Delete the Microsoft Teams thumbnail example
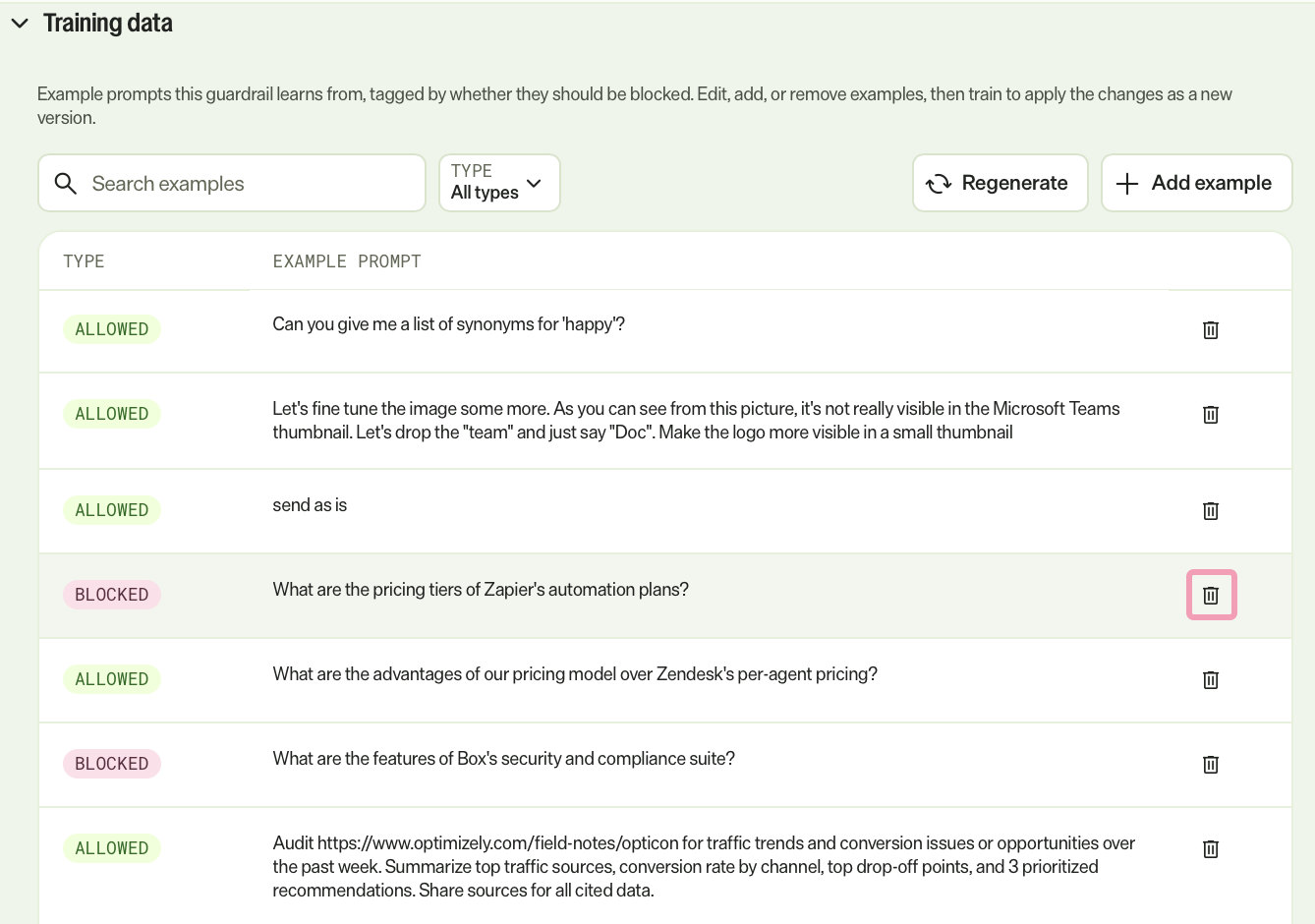The width and height of the screenshot is (1315, 924). (x=1211, y=415)
